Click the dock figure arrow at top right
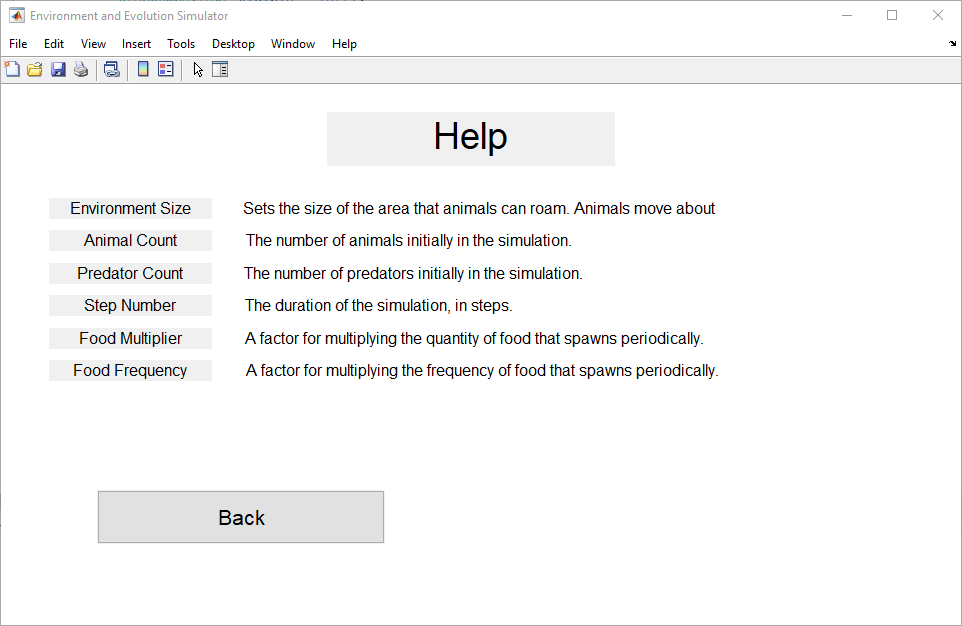 tap(952, 44)
